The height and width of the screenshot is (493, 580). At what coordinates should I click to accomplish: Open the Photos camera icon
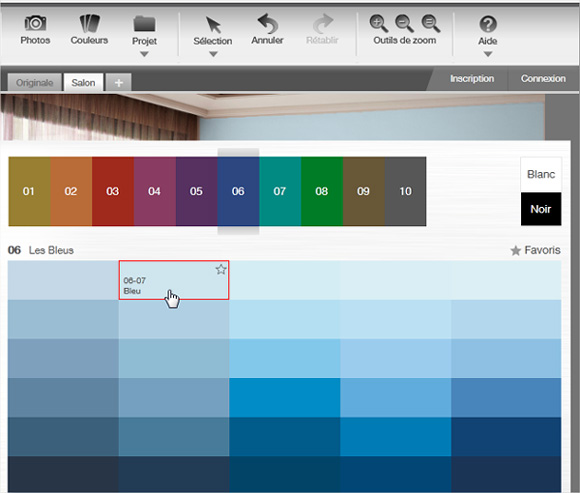(35, 23)
